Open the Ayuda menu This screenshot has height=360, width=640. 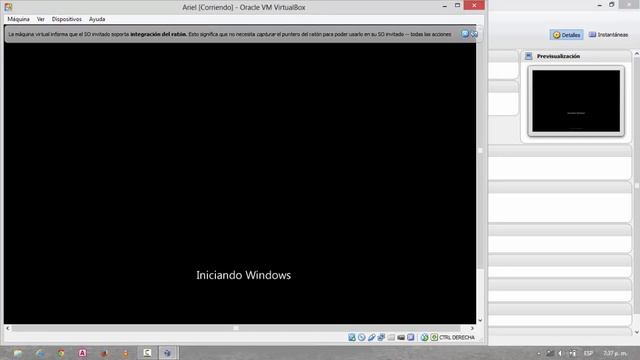click(x=97, y=19)
